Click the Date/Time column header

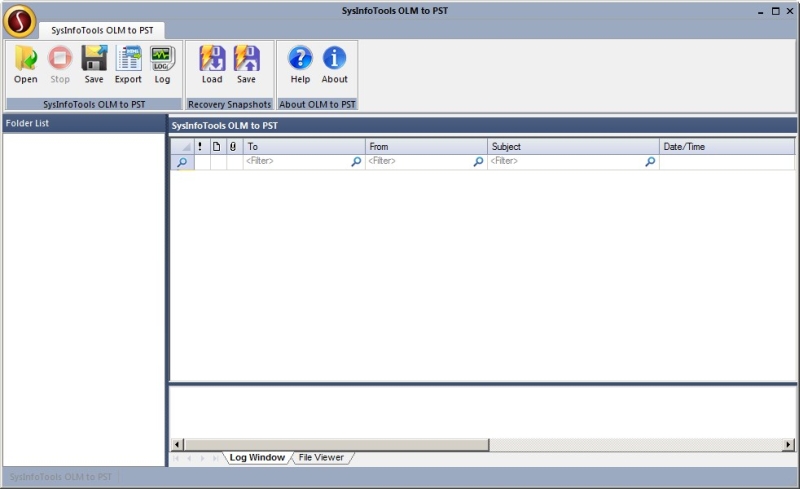tap(727, 146)
